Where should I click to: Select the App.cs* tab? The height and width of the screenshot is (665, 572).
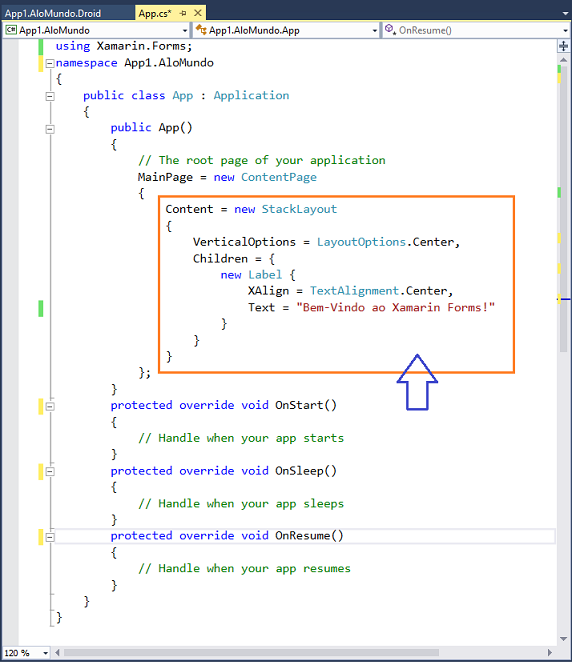click(x=155, y=14)
